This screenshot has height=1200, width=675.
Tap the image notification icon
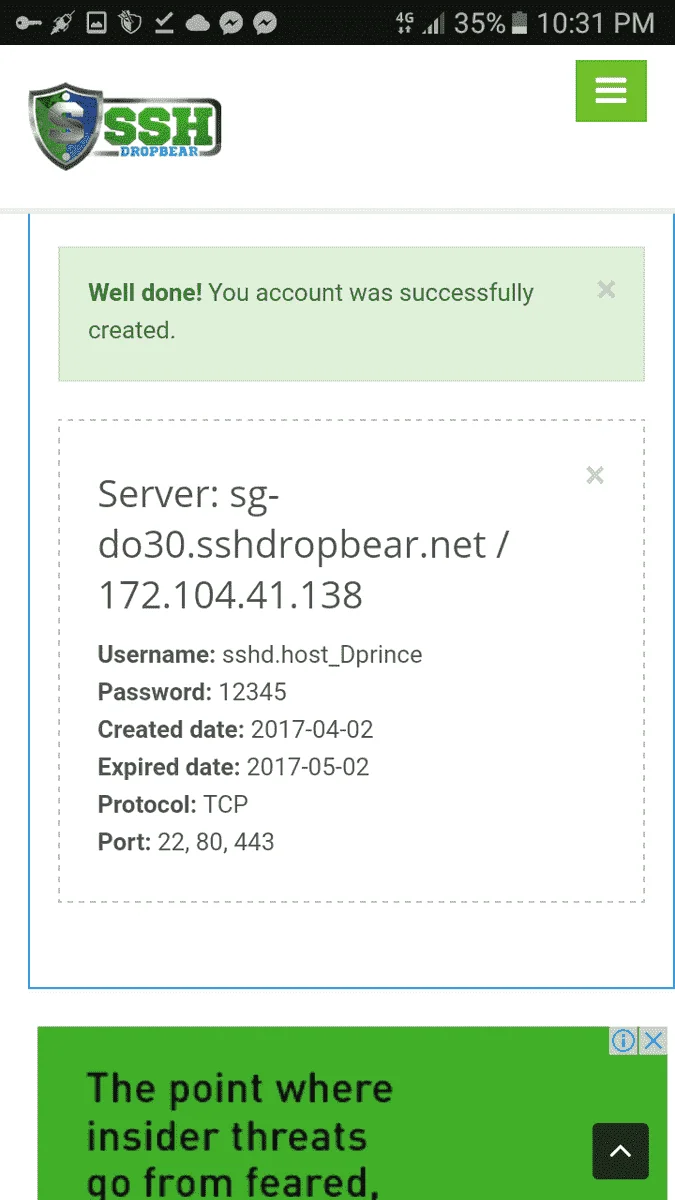coord(97,22)
